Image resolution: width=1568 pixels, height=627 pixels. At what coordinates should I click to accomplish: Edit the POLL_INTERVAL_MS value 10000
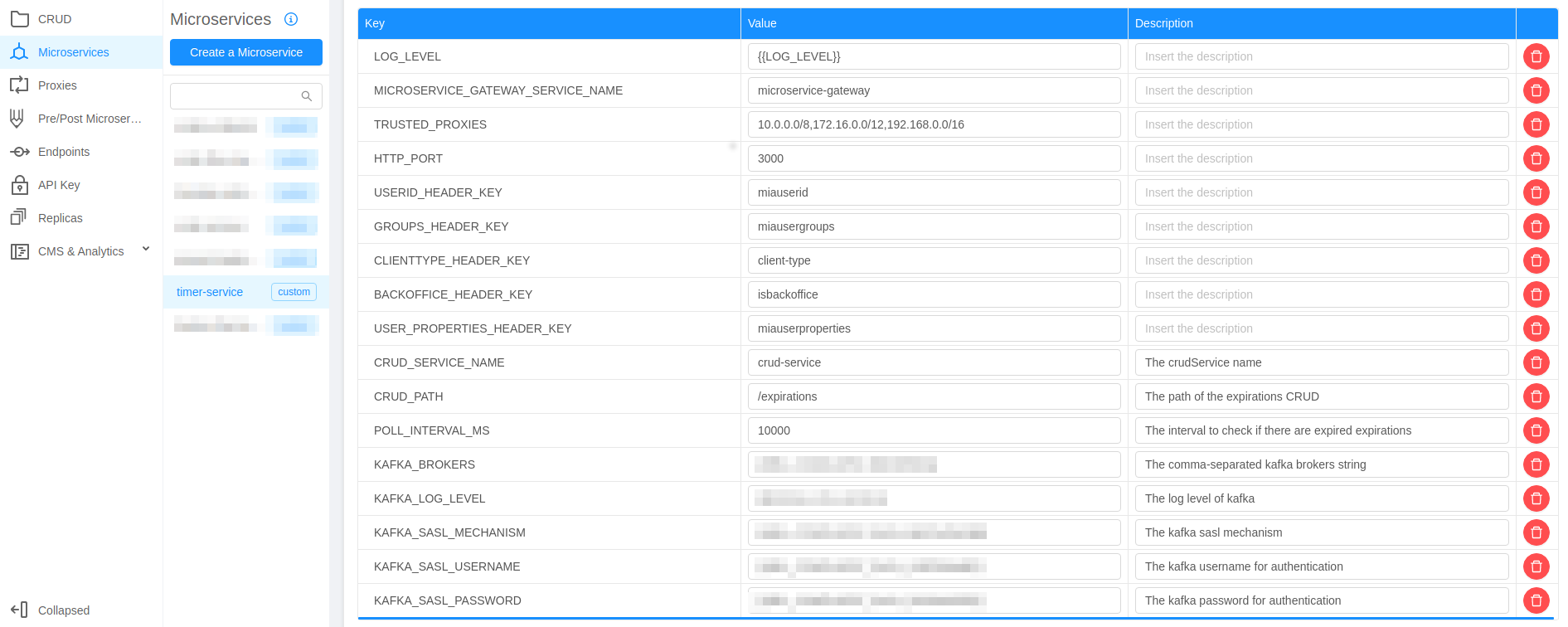[934, 430]
